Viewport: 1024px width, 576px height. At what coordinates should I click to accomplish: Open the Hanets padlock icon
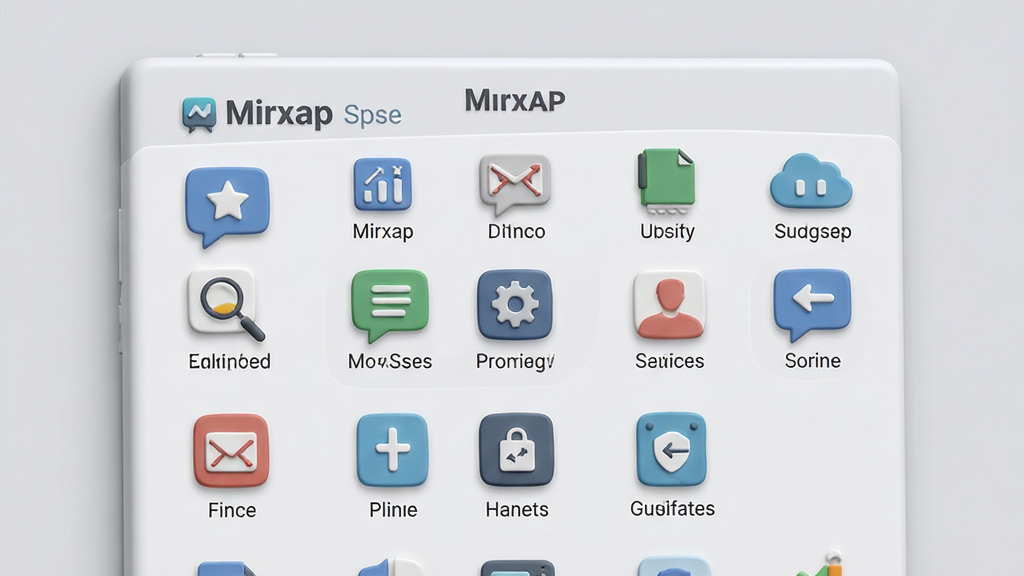click(517, 450)
